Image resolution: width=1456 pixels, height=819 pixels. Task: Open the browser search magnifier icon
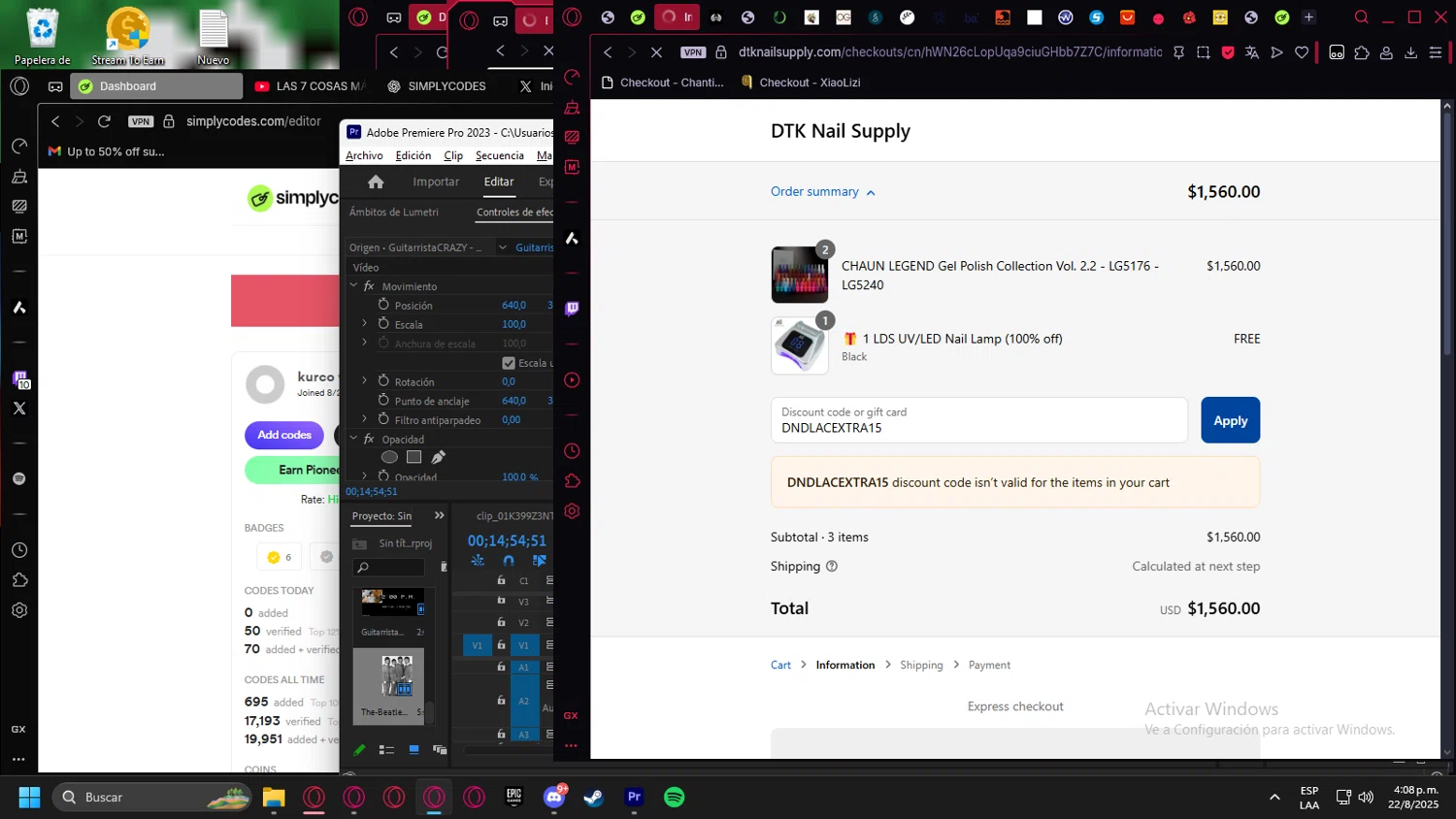coord(1362,17)
